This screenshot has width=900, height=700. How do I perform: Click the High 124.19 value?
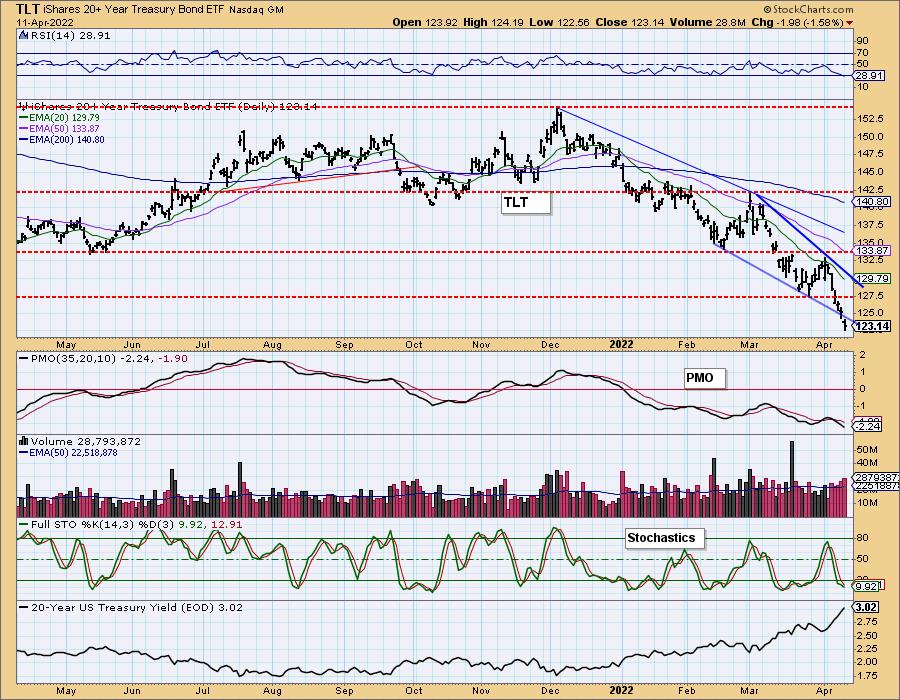point(494,23)
